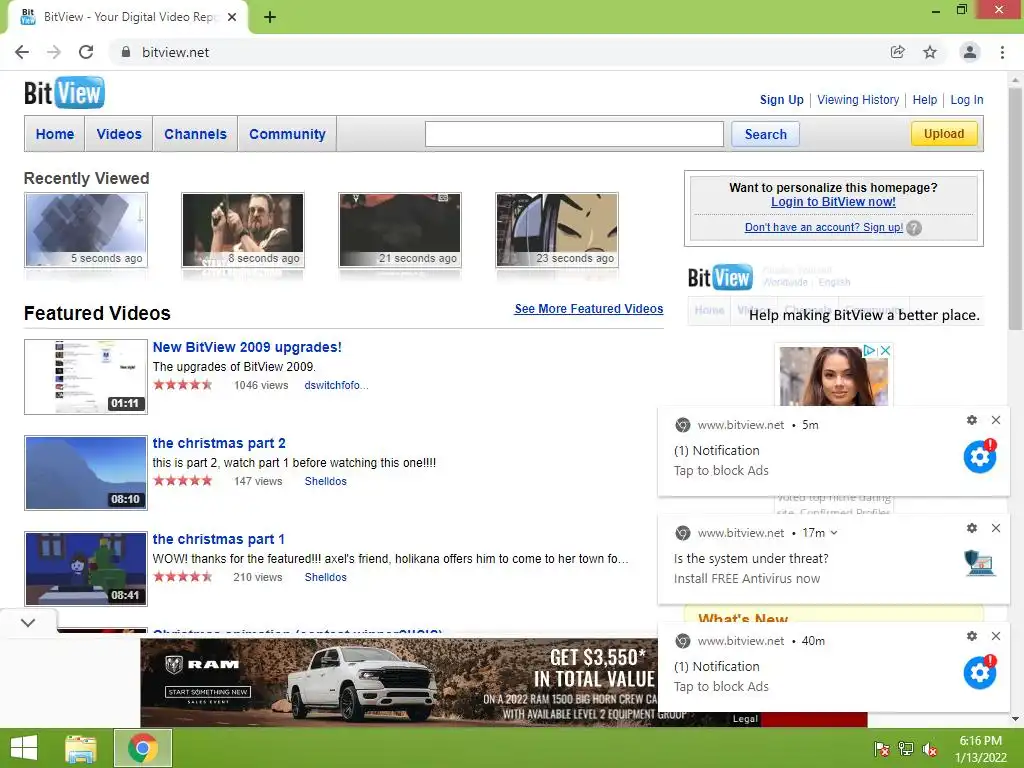
Task: Open File Explorer from the taskbar
Action: (x=81, y=748)
